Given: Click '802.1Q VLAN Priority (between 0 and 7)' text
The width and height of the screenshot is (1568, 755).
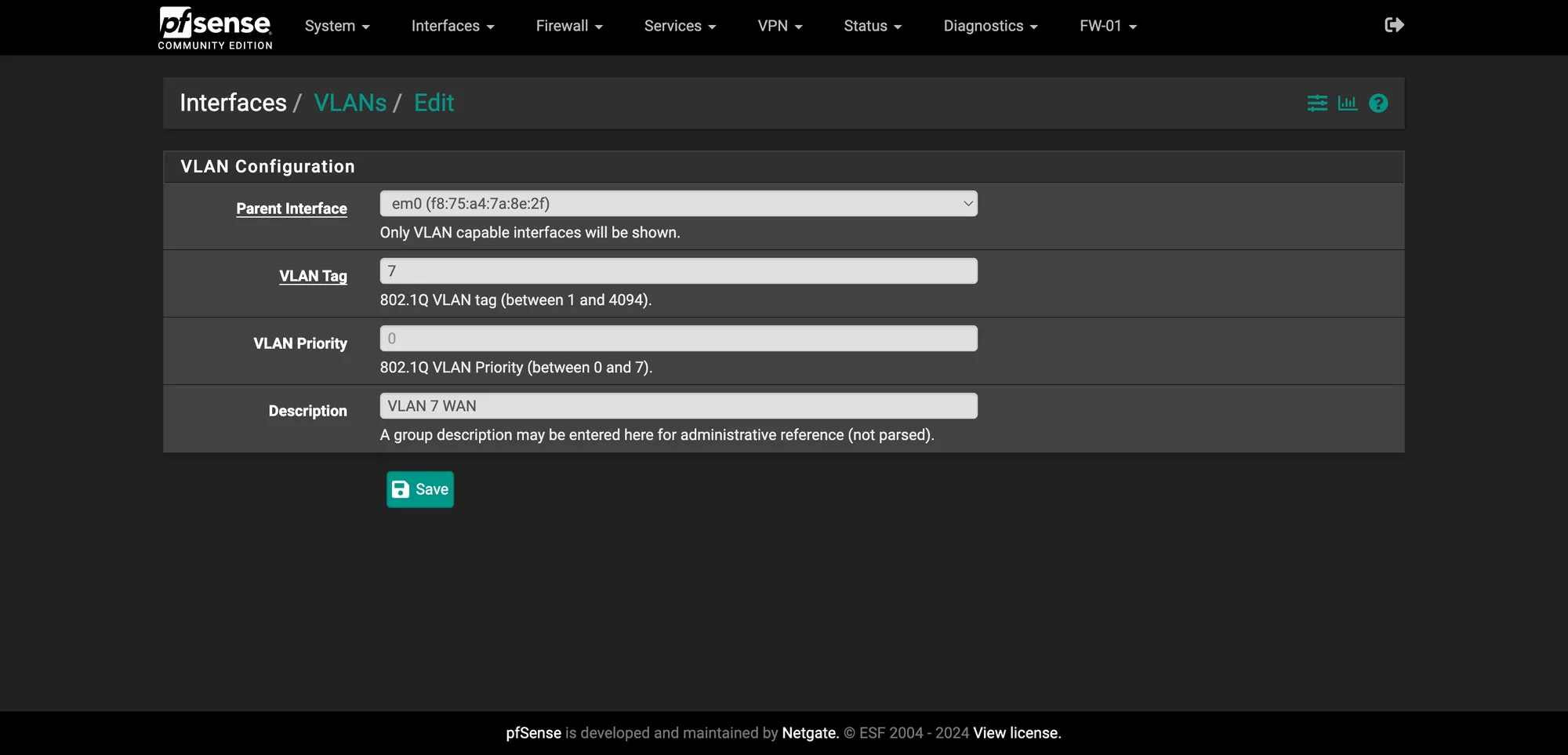Looking at the screenshot, I should click(516, 368).
